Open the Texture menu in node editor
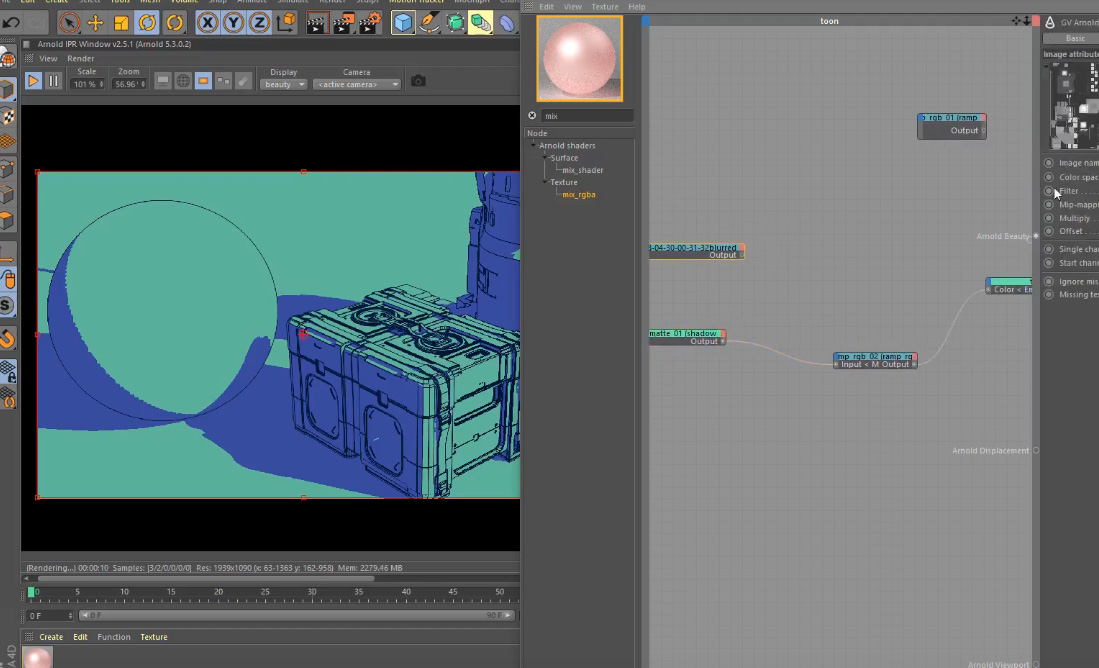Image resolution: width=1099 pixels, height=668 pixels. click(604, 7)
